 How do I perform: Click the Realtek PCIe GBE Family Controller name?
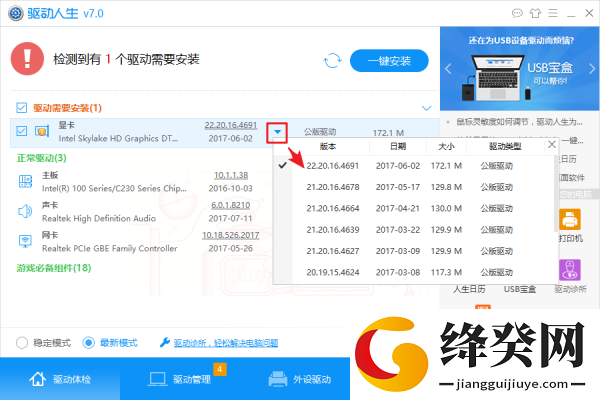pyautogui.click(x=109, y=248)
